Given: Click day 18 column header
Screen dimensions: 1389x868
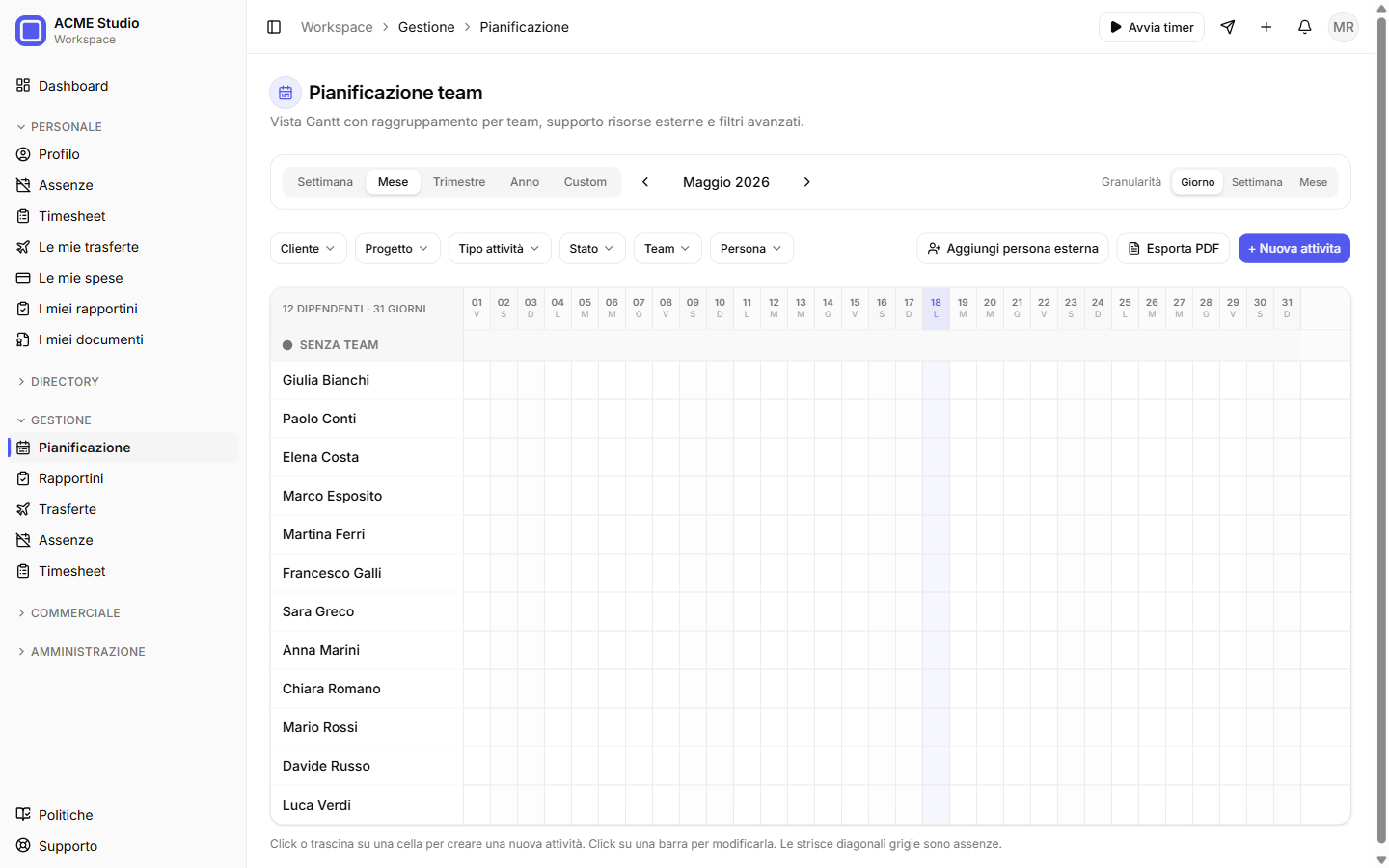Looking at the screenshot, I should tap(936, 309).
